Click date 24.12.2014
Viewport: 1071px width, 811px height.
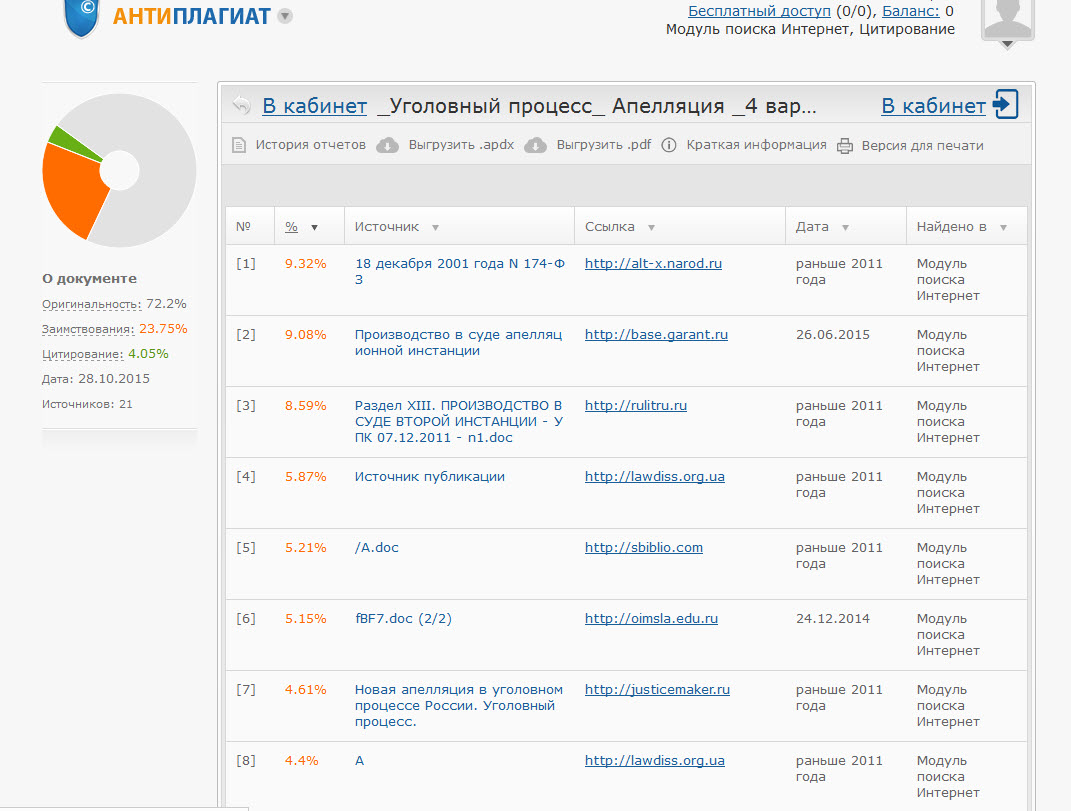tap(833, 619)
